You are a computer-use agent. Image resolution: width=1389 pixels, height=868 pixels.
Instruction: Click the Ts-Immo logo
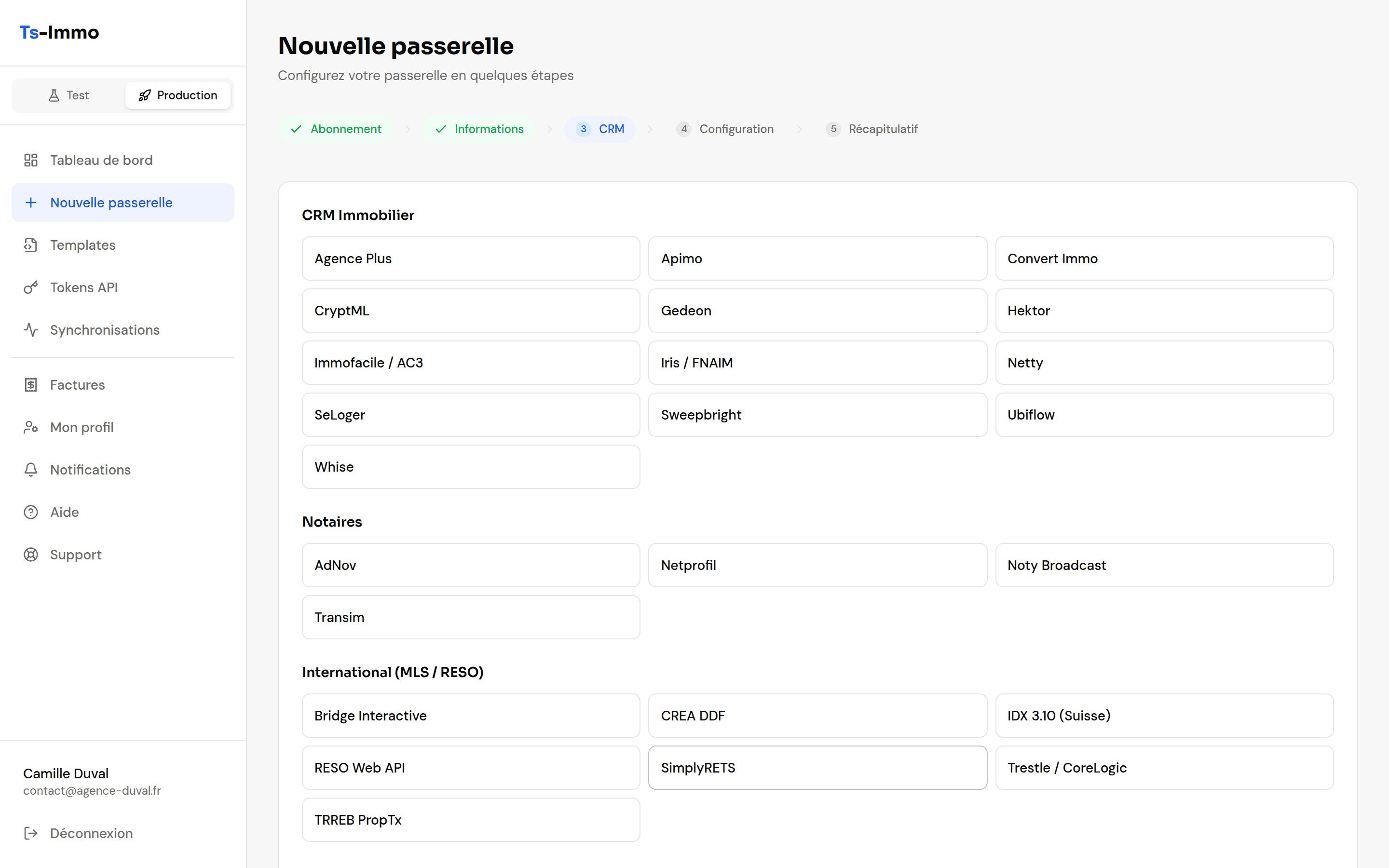pyautogui.click(x=59, y=33)
